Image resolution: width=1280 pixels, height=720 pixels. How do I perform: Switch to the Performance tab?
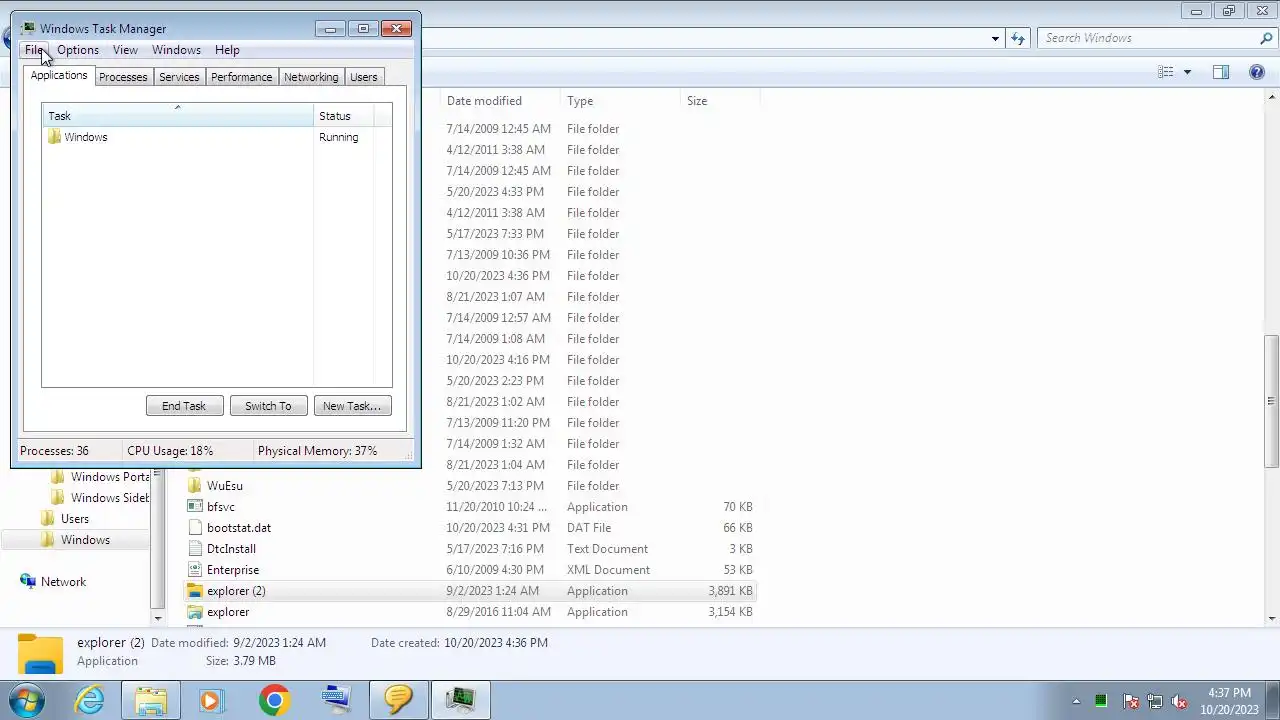241,77
